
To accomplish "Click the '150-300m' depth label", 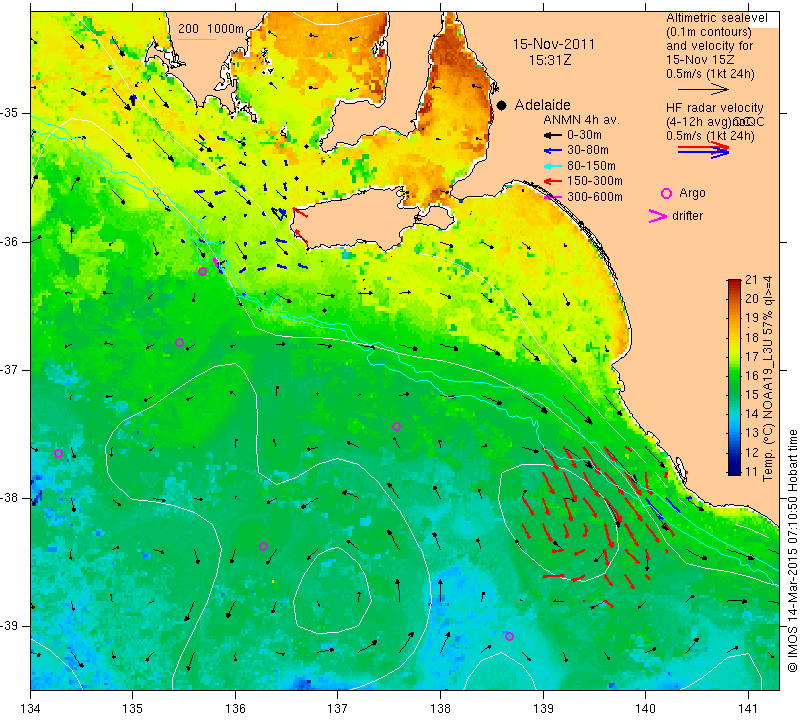I will tap(595, 181).
